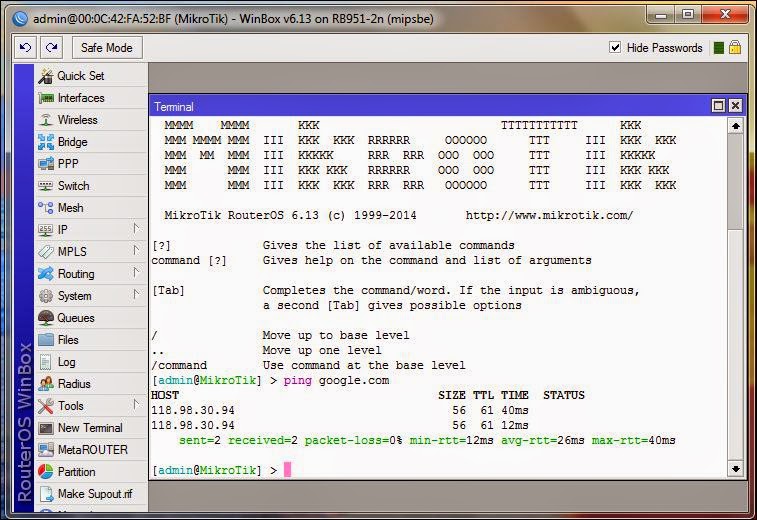Image resolution: width=757 pixels, height=520 pixels.
Task: Expand the Routing submenu arrow
Action: coord(136,273)
